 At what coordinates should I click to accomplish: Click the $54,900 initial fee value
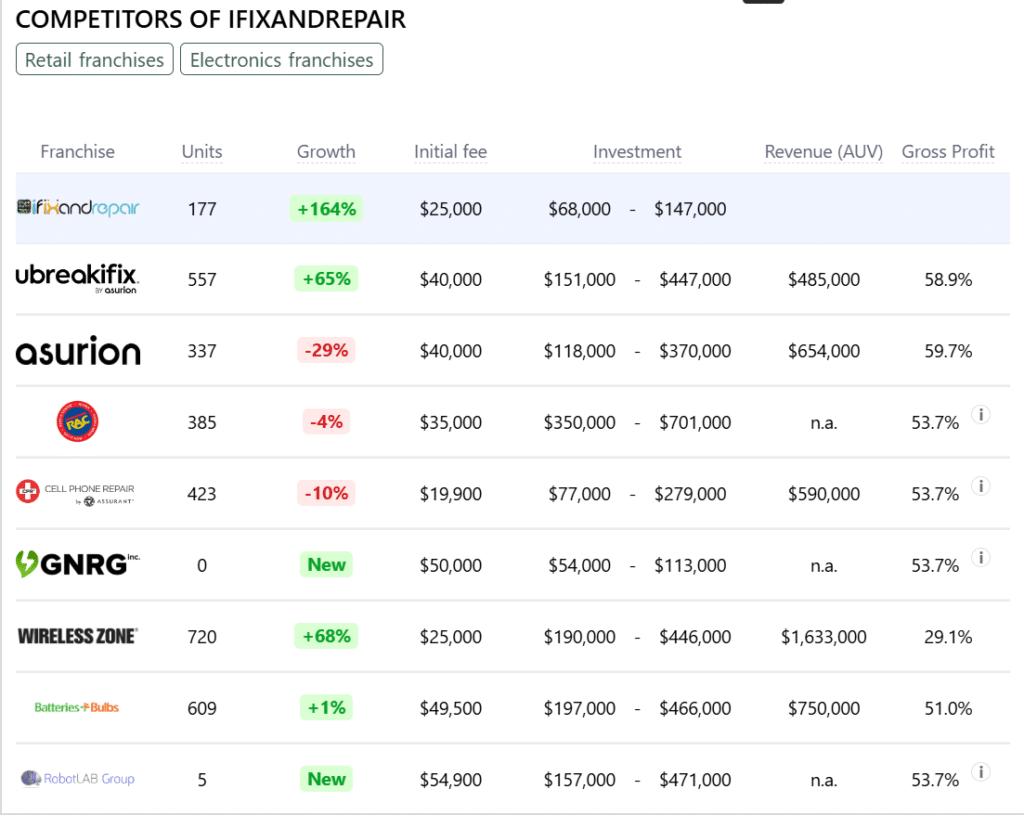click(451, 780)
